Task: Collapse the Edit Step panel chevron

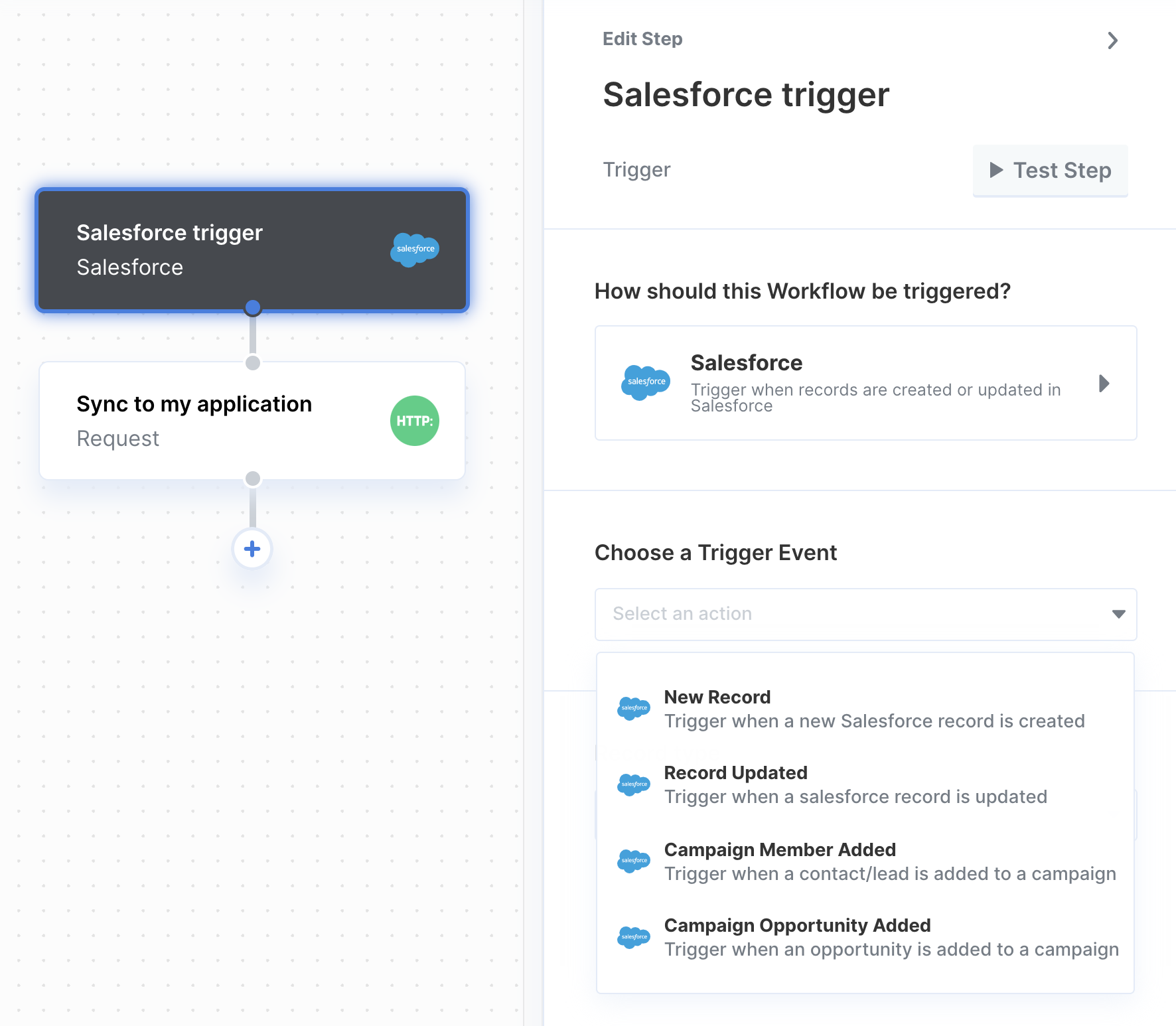Action: point(1113,40)
